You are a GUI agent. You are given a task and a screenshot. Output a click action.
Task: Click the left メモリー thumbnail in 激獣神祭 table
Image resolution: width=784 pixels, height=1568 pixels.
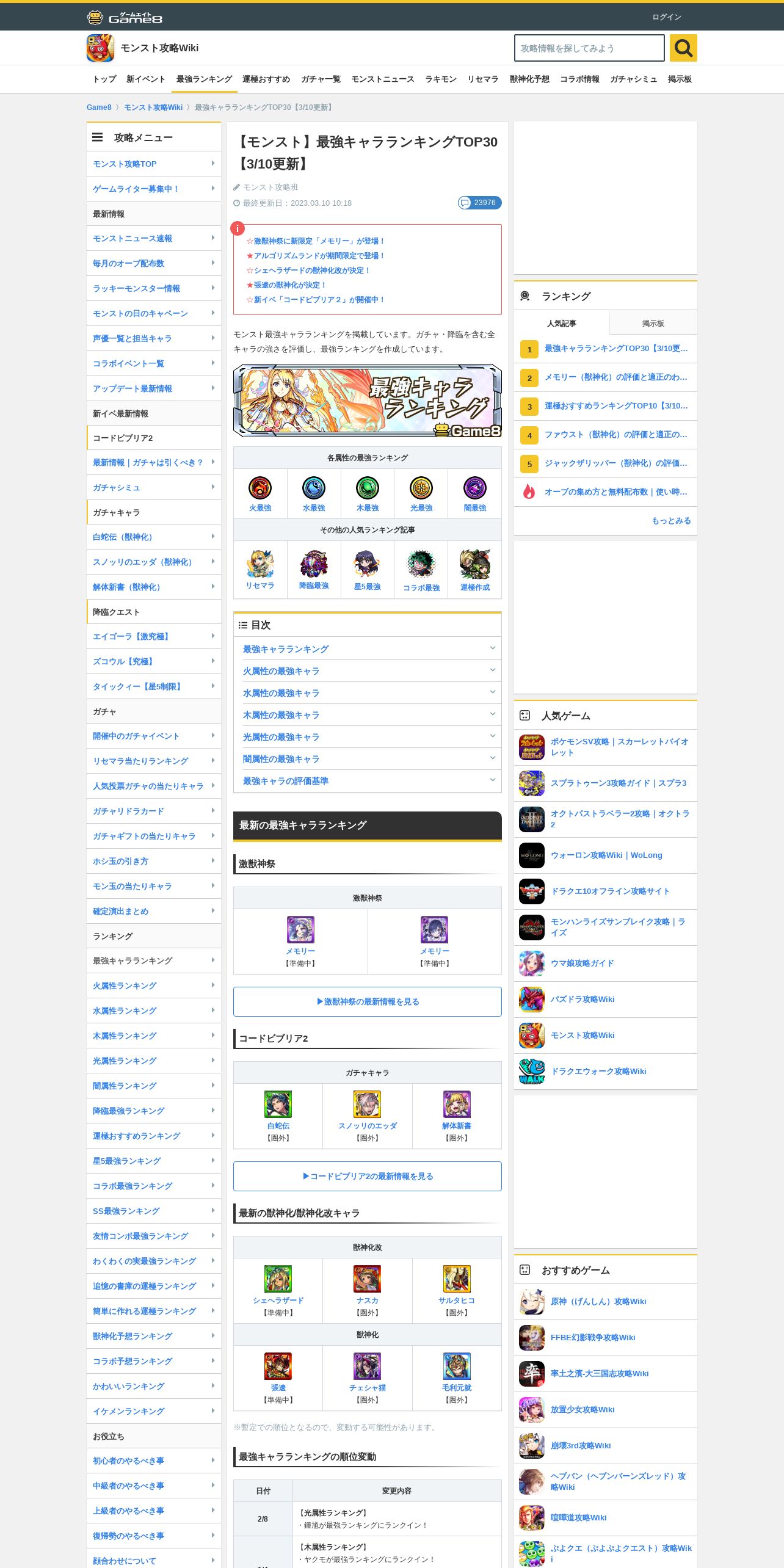point(300,930)
